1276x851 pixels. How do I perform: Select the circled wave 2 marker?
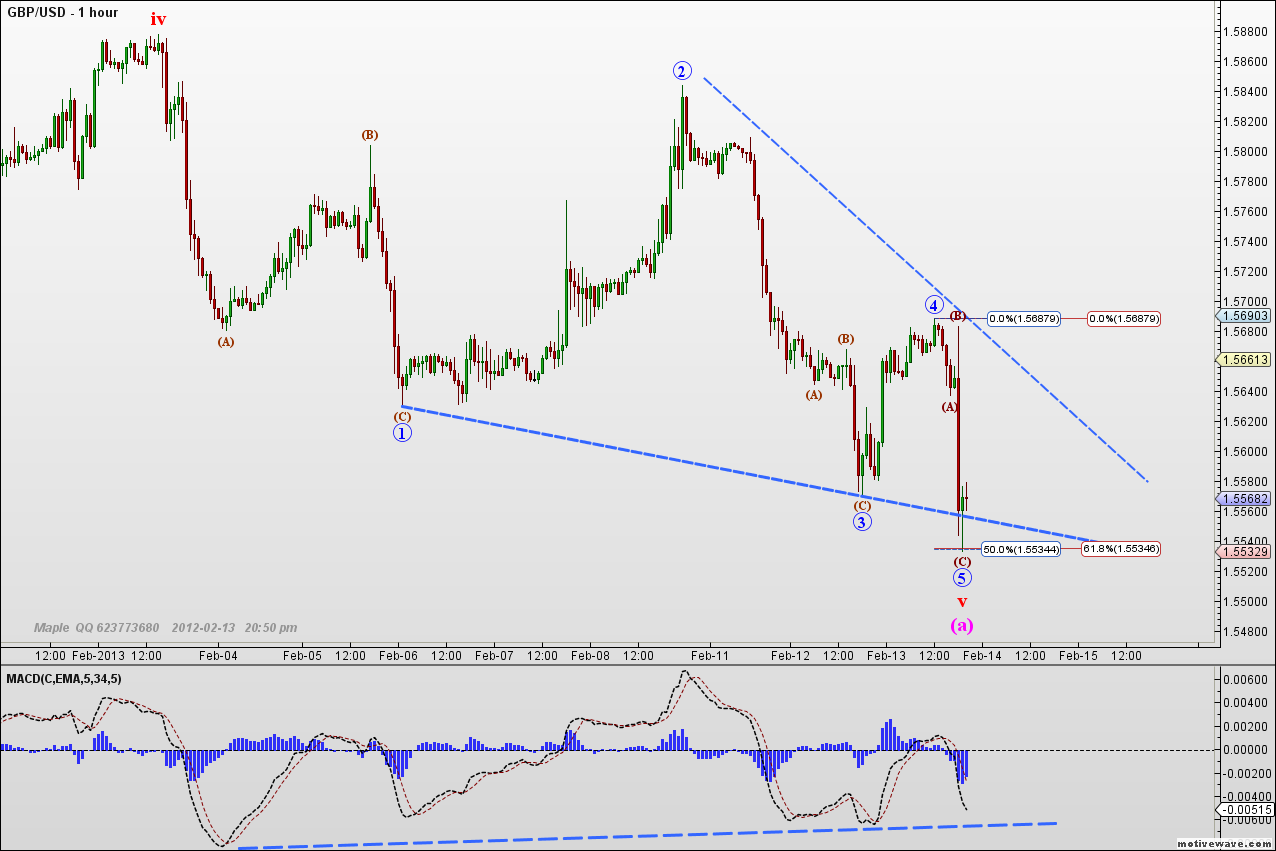coord(684,70)
